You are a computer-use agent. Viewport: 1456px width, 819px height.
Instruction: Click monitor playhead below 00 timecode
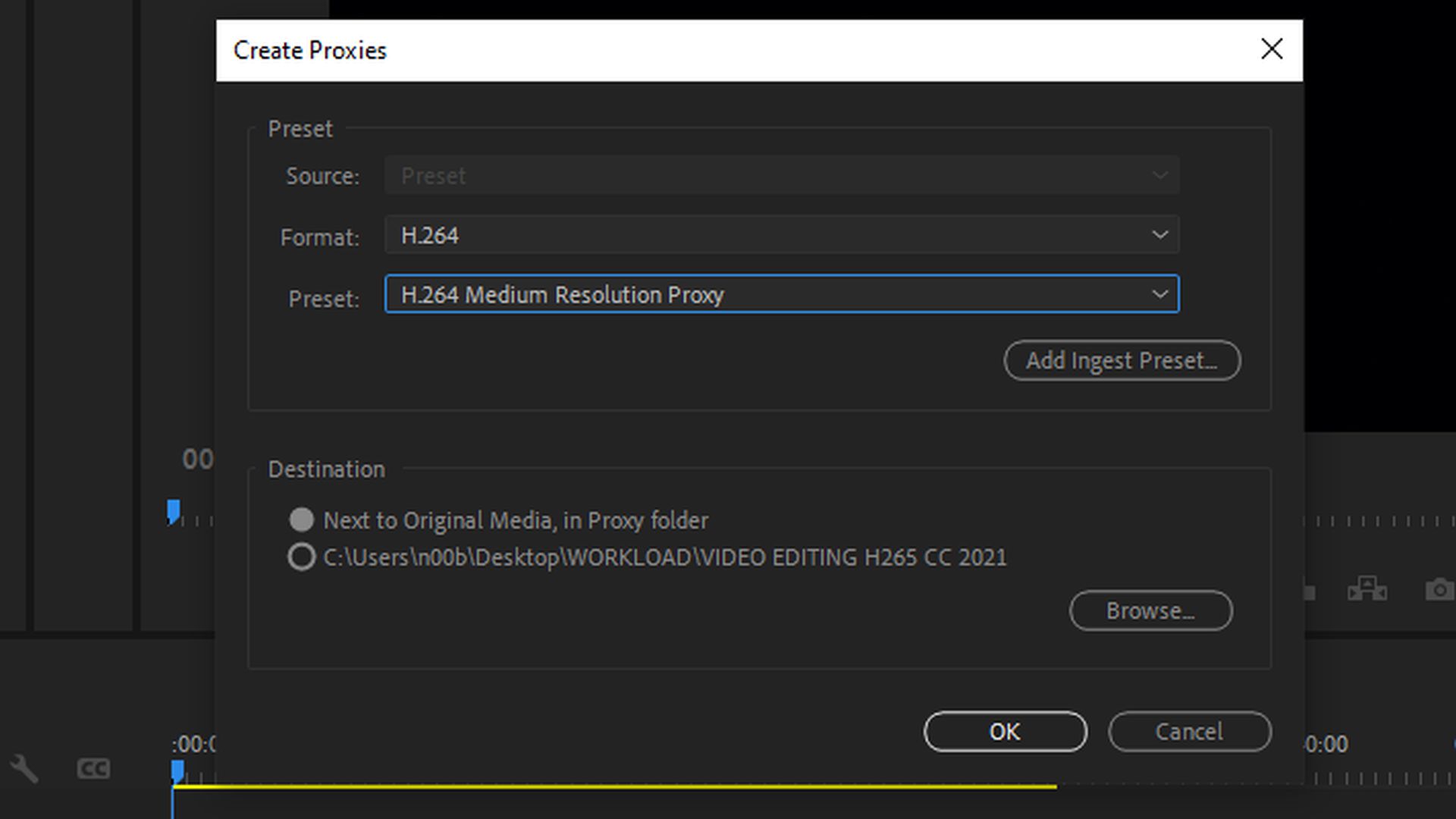pos(174,512)
